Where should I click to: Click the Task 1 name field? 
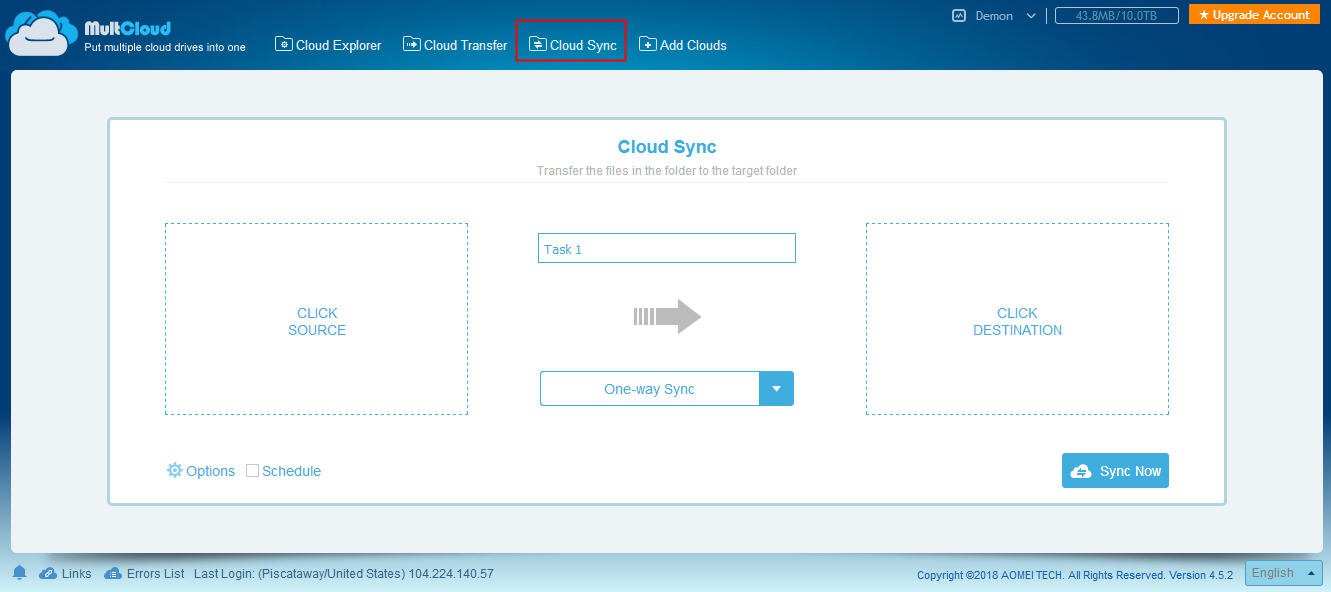click(667, 248)
